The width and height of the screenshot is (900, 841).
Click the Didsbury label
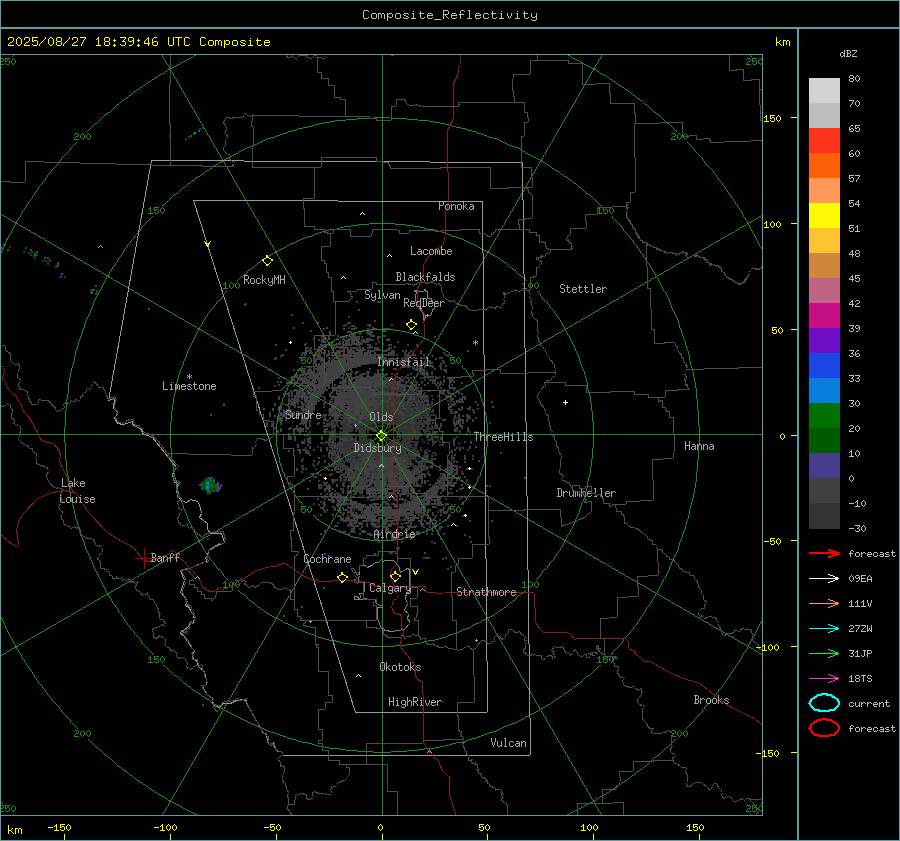(x=377, y=448)
